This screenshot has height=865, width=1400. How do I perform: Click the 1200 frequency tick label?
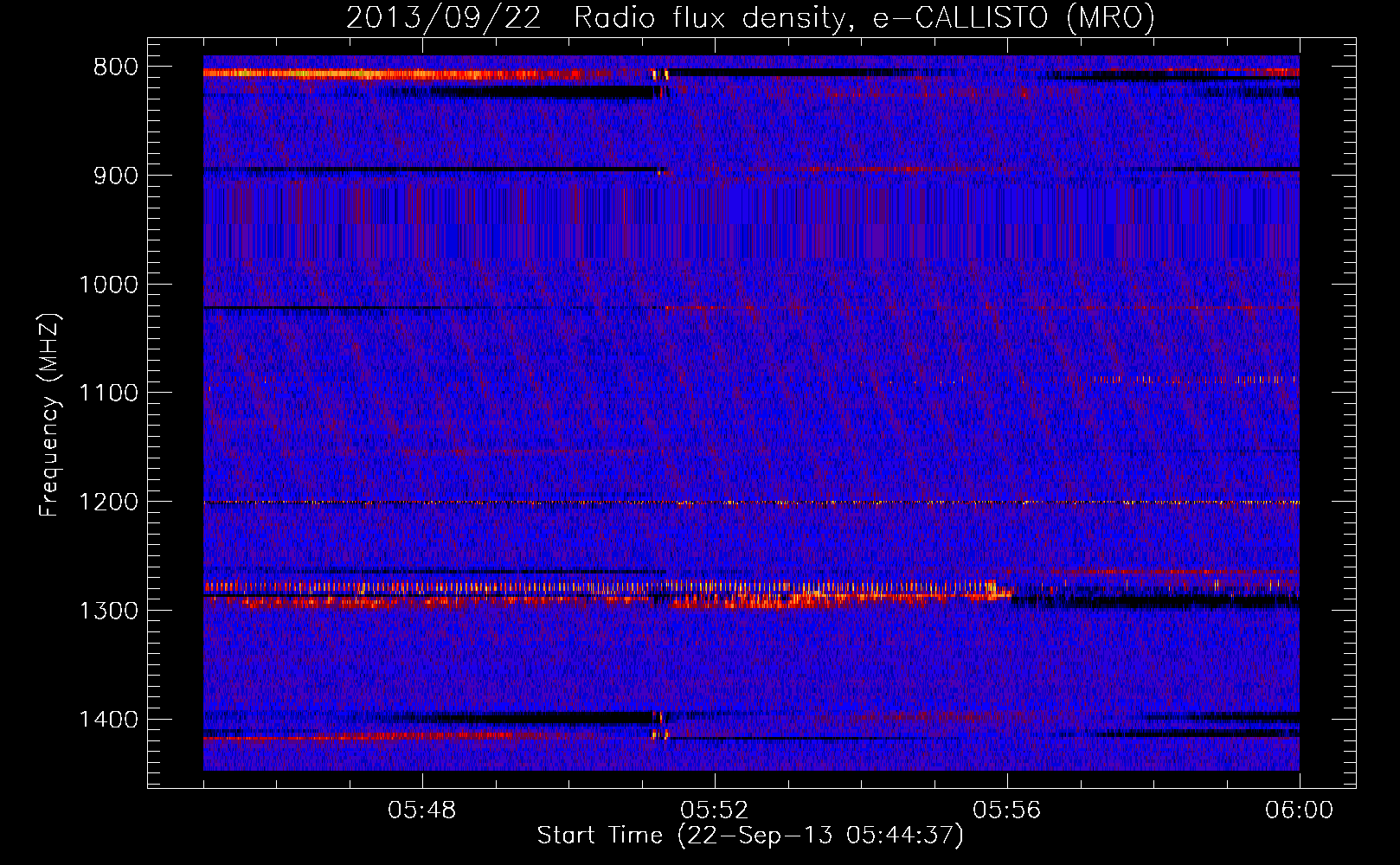pyautogui.click(x=108, y=502)
